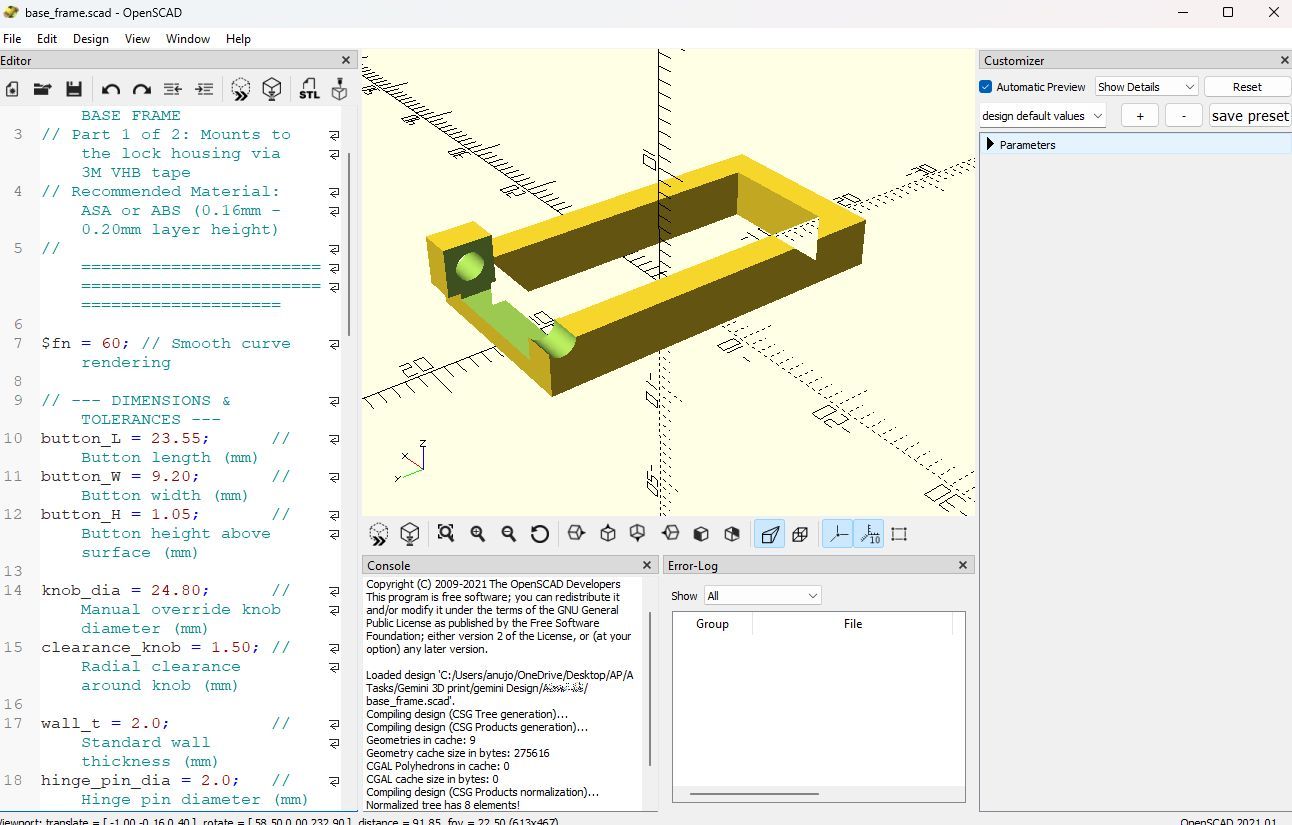Open the File menu
Viewport: 1292px width, 825px height.
pyautogui.click(x=12, y=39)
